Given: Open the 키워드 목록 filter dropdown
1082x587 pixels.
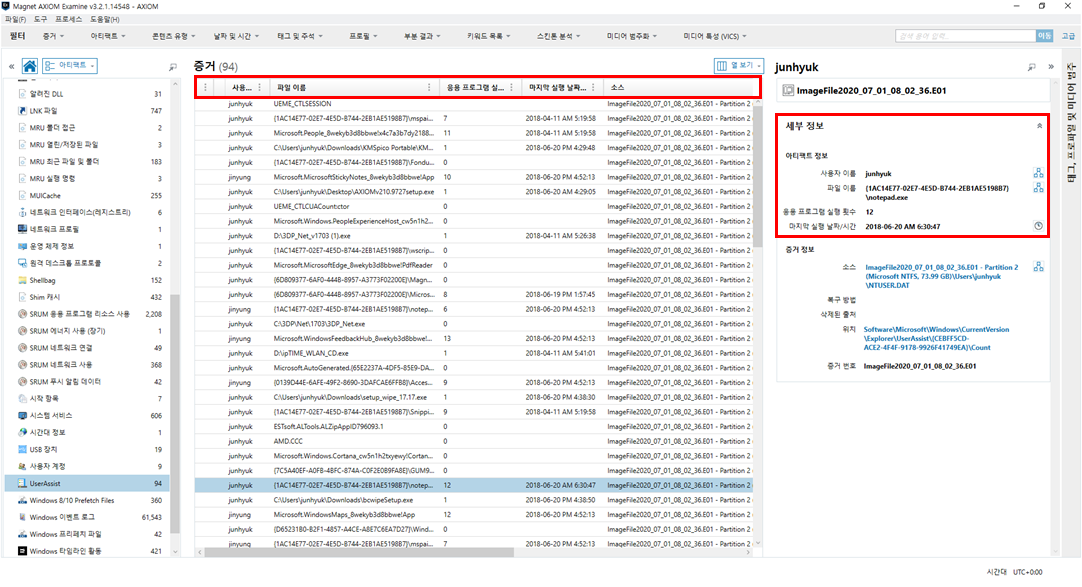Looking at the screenshot, I should [x=489, y=37].
